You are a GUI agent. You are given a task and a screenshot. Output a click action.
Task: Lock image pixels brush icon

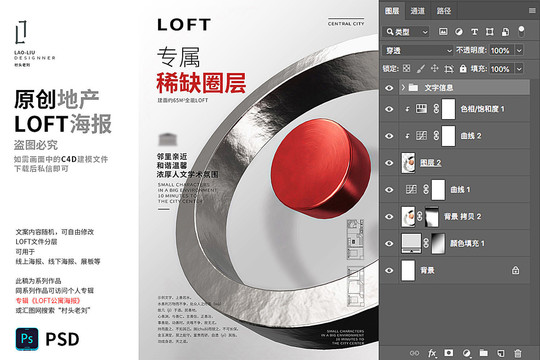pos(420,69)
